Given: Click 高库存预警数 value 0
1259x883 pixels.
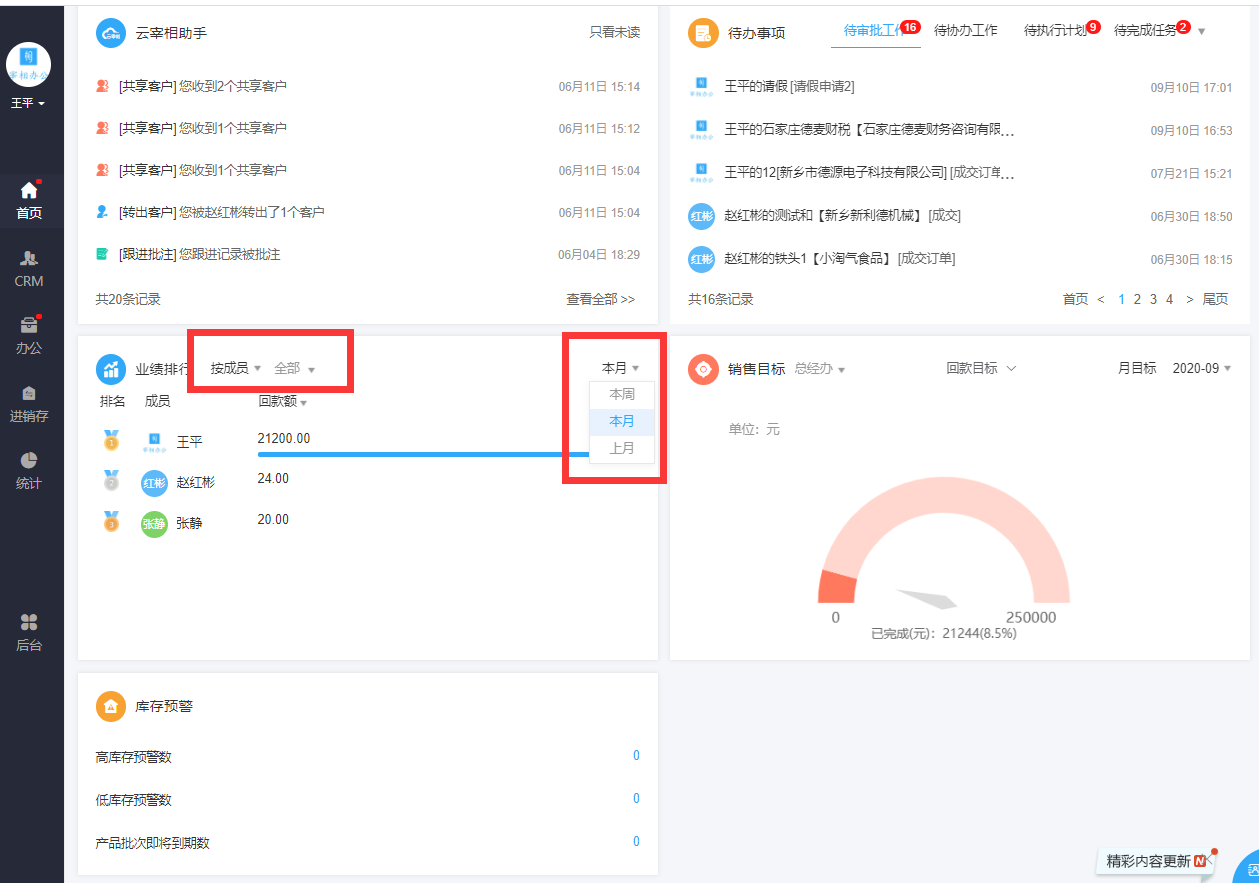Looking at the screenshot, I should (636, 756).
